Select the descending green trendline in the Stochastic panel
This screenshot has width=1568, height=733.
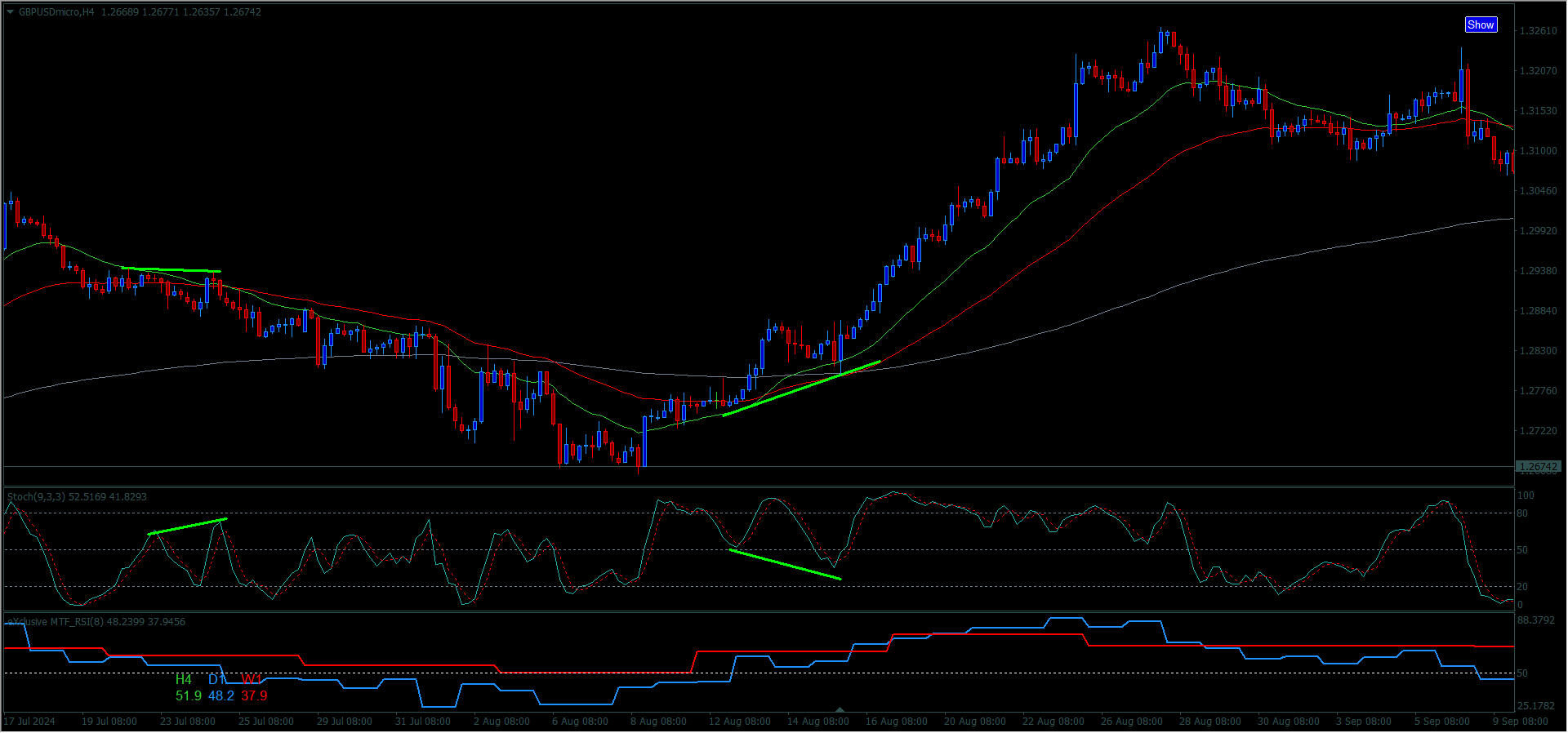(x=784, y=564)
